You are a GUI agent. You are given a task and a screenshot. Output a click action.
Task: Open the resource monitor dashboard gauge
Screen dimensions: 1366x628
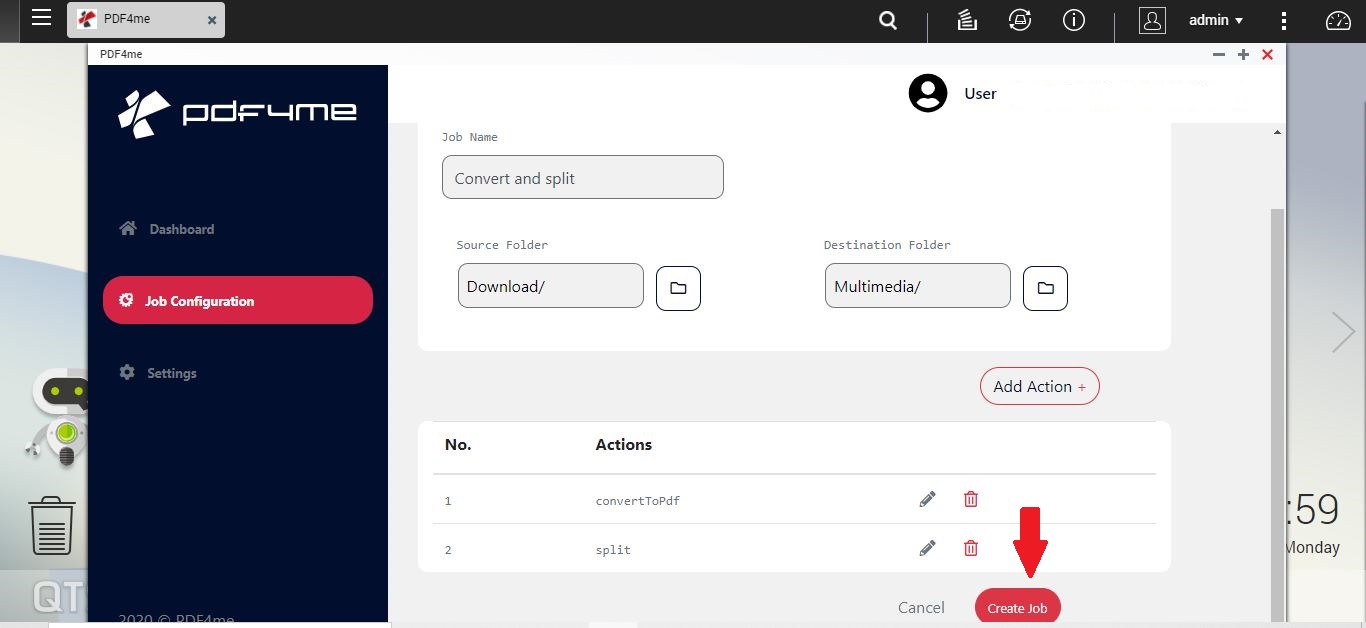pyautogui.click(x=1338, y=20)
